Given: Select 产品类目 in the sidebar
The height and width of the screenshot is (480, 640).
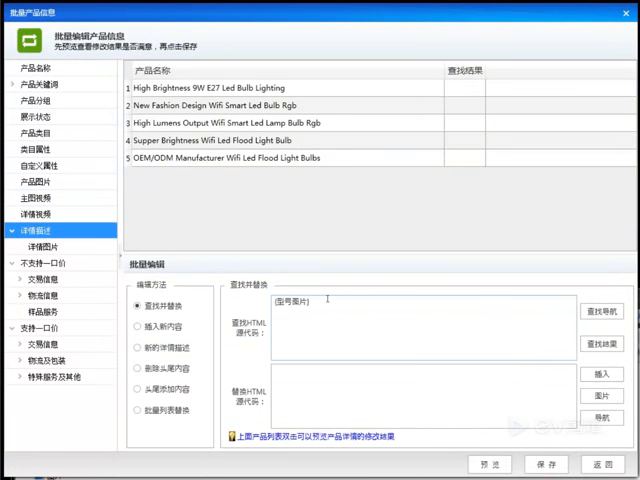Looking at the screenshot, I should click(x=36, y=133).
